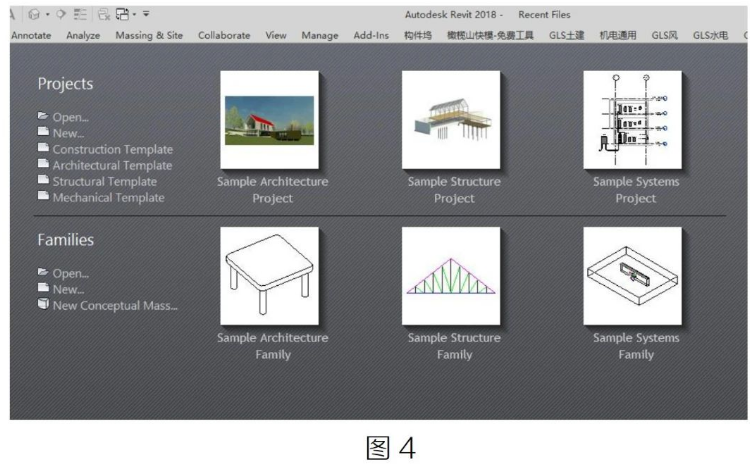750x473 pixels.
Task: Click New... link under Families
Action: click(x=68, y=290)
